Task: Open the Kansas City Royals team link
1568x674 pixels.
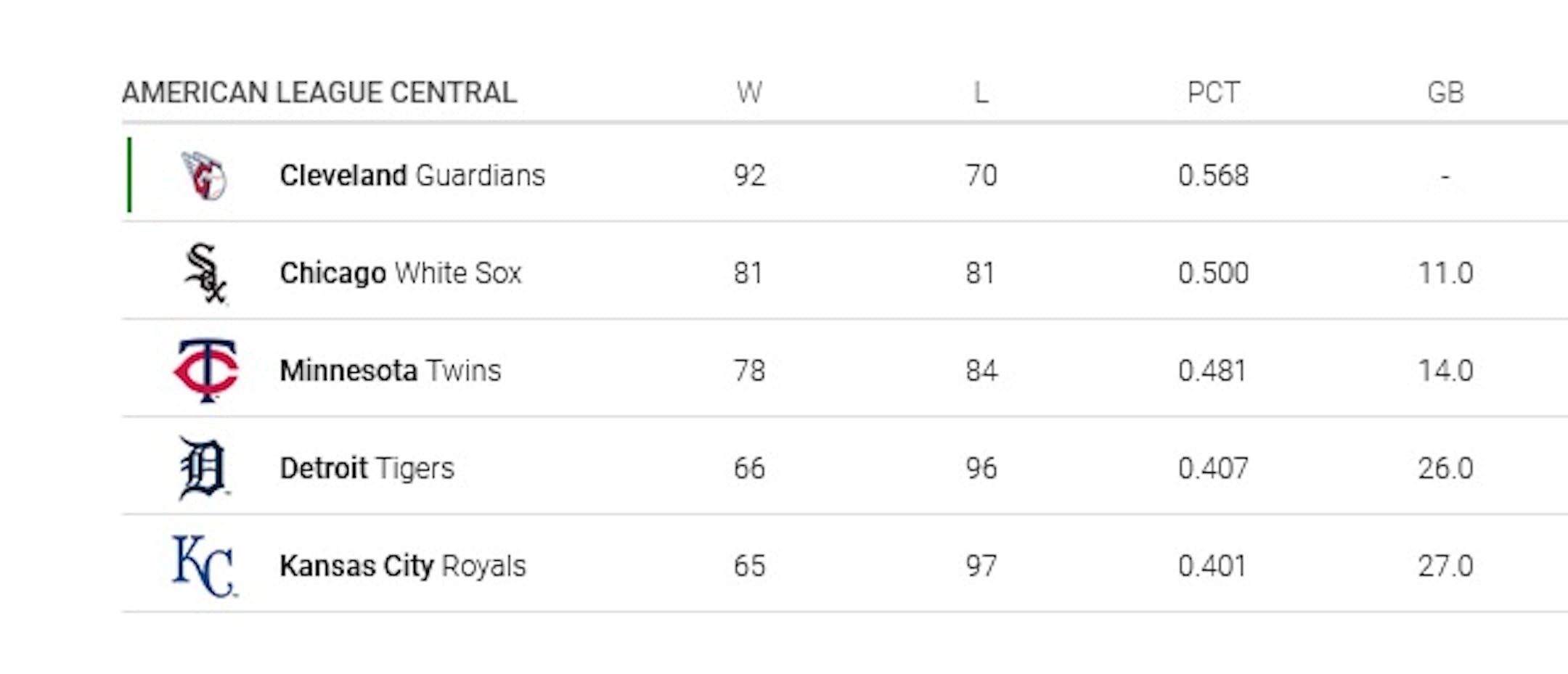Action: (x=402, y=566)
